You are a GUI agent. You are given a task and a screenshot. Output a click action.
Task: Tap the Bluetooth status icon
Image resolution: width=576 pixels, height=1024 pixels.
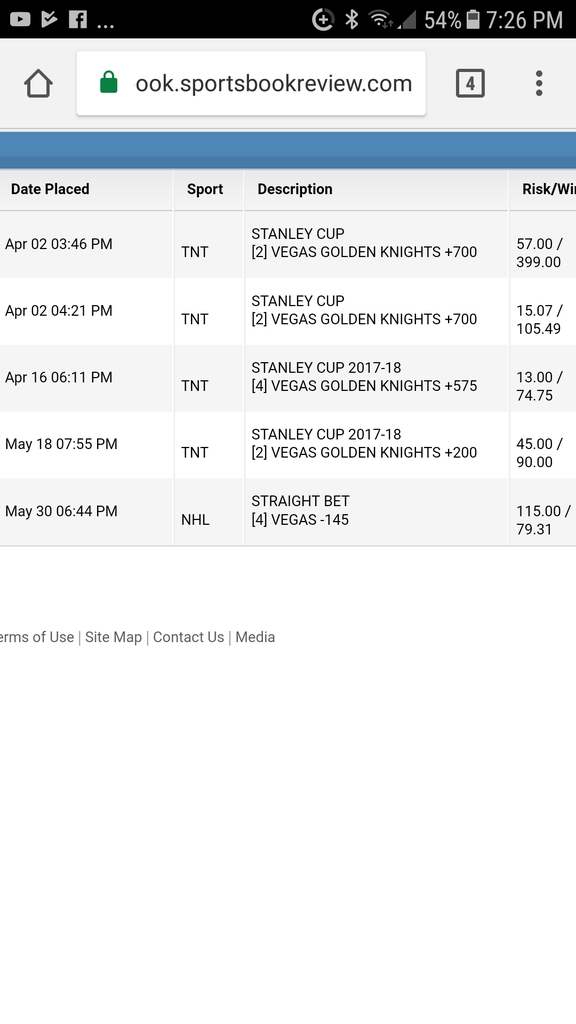[352, 20]
